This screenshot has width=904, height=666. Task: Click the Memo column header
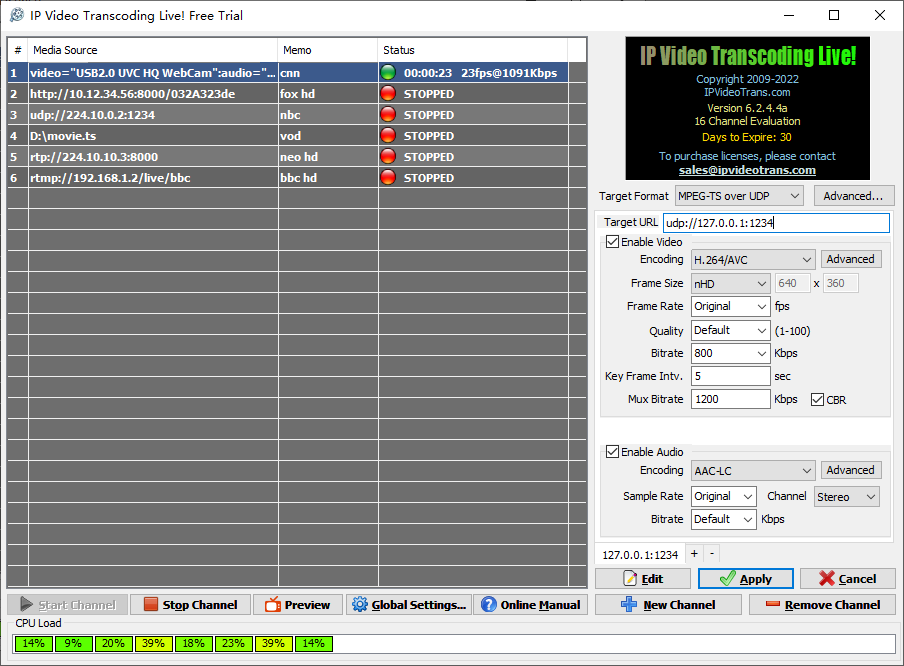tap(327, 50)
